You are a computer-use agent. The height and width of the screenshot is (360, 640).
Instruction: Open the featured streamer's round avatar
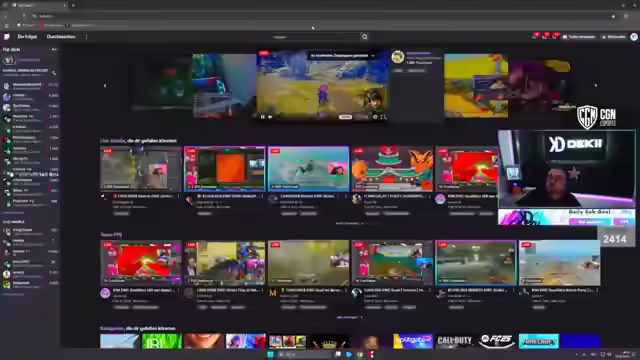(x=398, y=57)
